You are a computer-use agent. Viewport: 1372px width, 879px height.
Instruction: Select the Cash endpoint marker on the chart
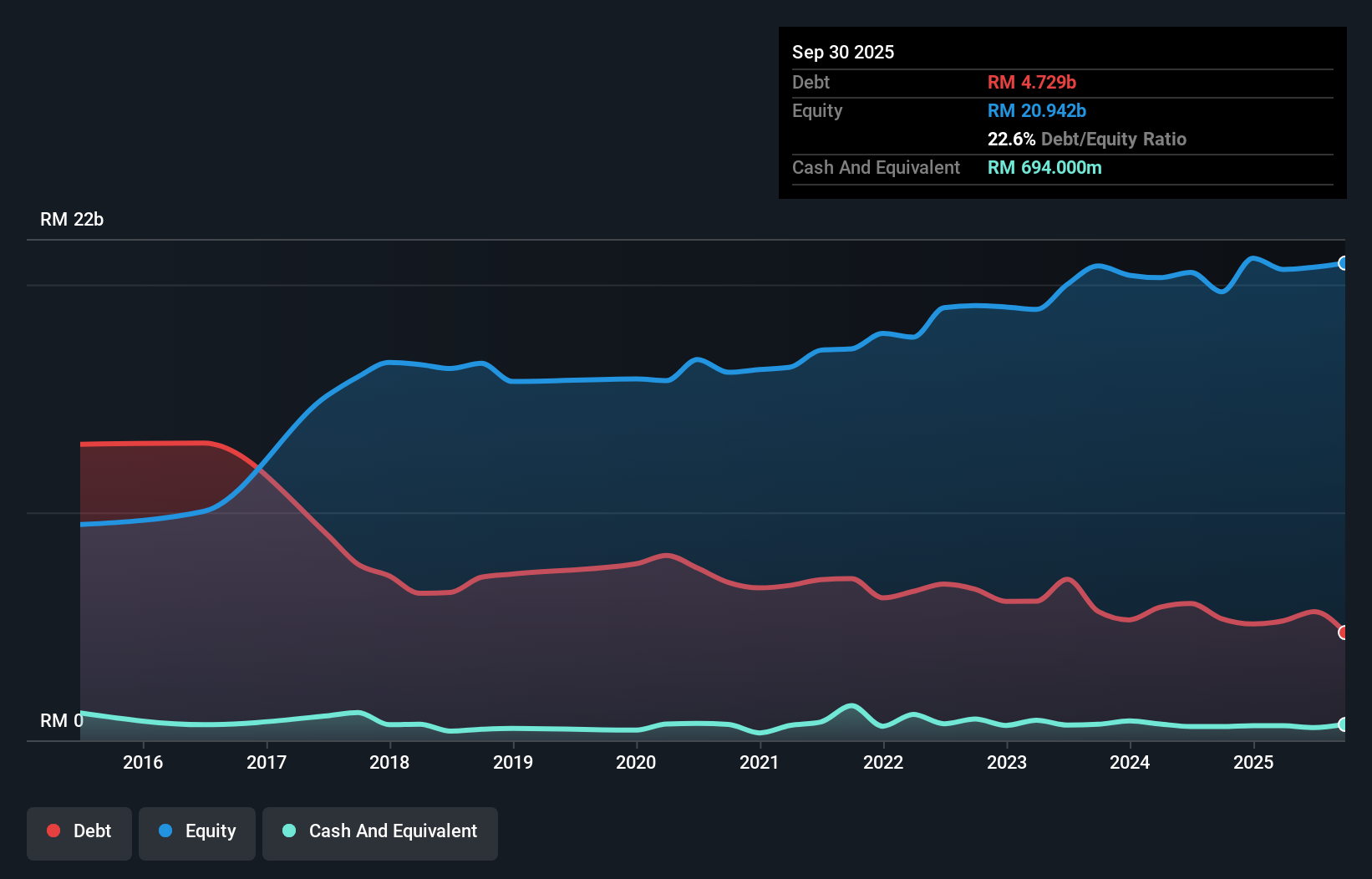tap(1344, 725)
